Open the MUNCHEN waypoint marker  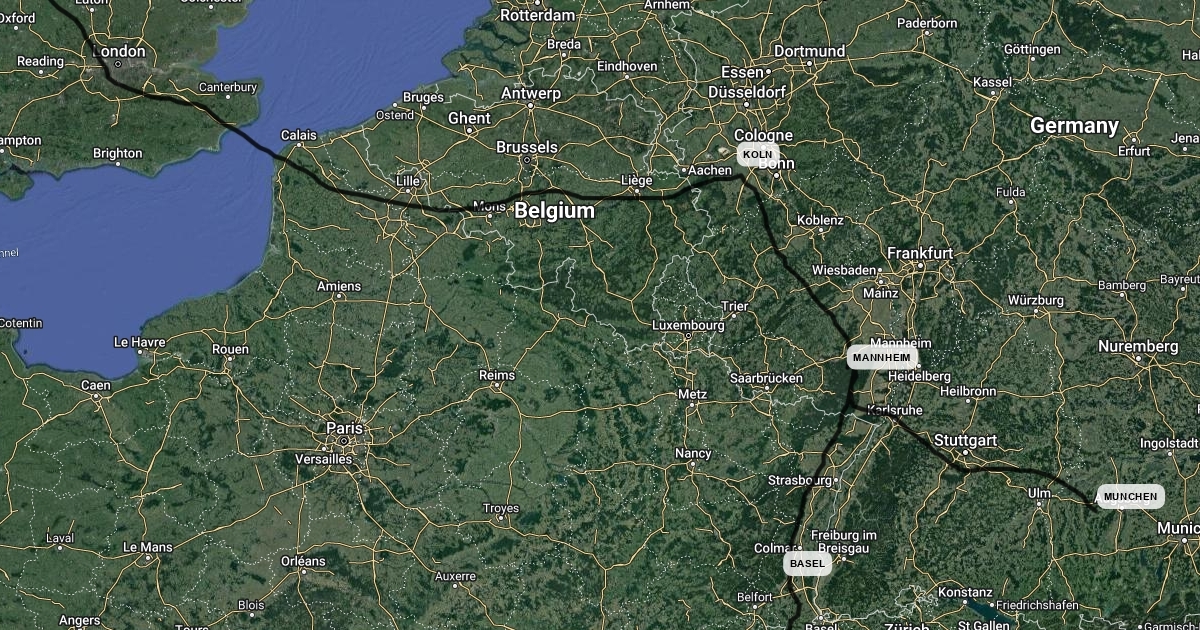[1130, 496]
